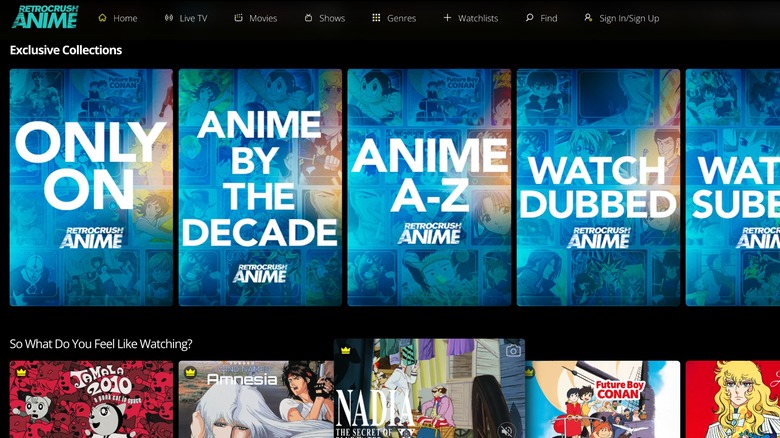Click the RetroCrush Anime header logo
The width and height of the screenshot is (780, 438).
pyautogui.click(x=45, y=17)
